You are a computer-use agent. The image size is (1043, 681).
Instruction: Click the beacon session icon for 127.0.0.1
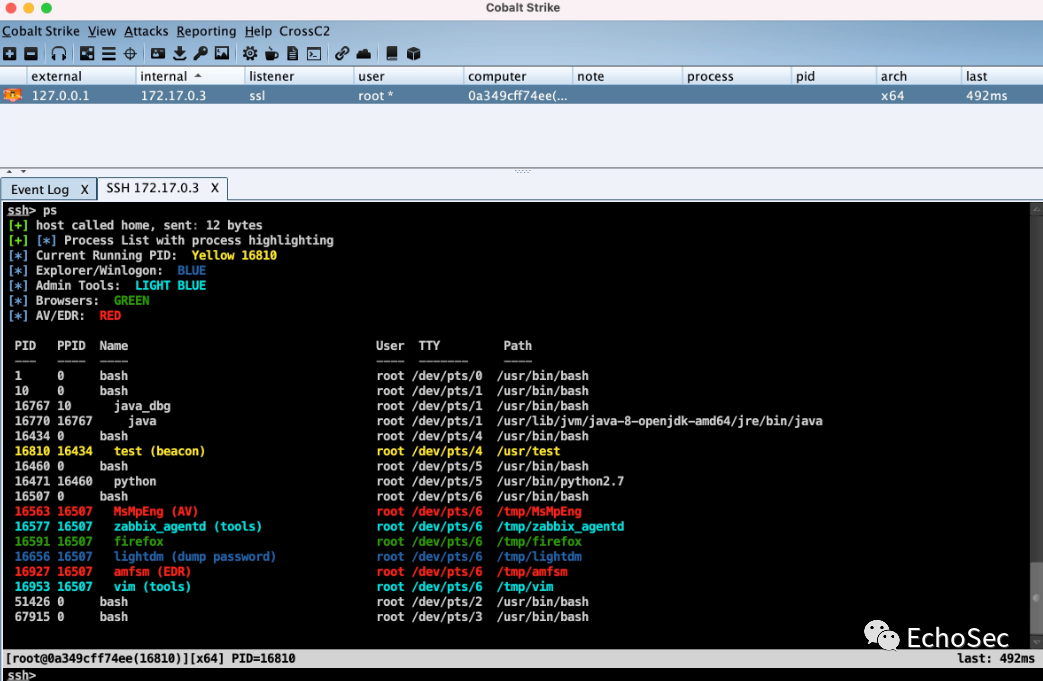(x=12, y=95)
